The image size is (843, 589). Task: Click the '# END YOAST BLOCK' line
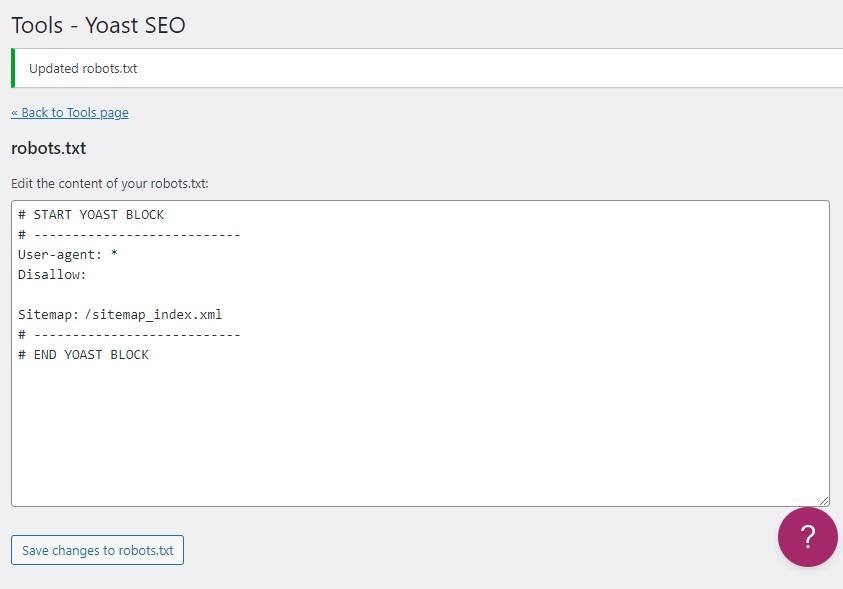[x=83, y=355]
